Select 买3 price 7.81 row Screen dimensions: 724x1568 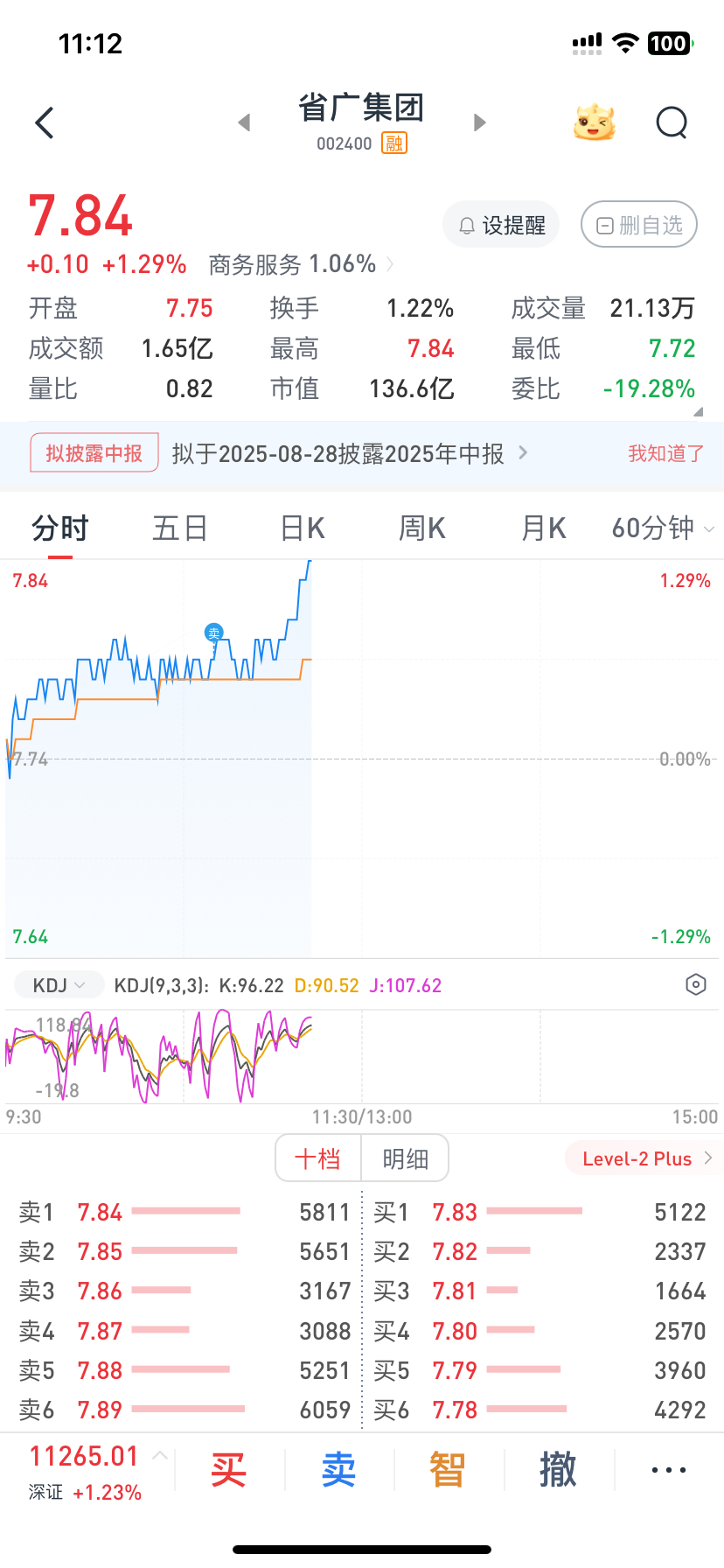540,1291
